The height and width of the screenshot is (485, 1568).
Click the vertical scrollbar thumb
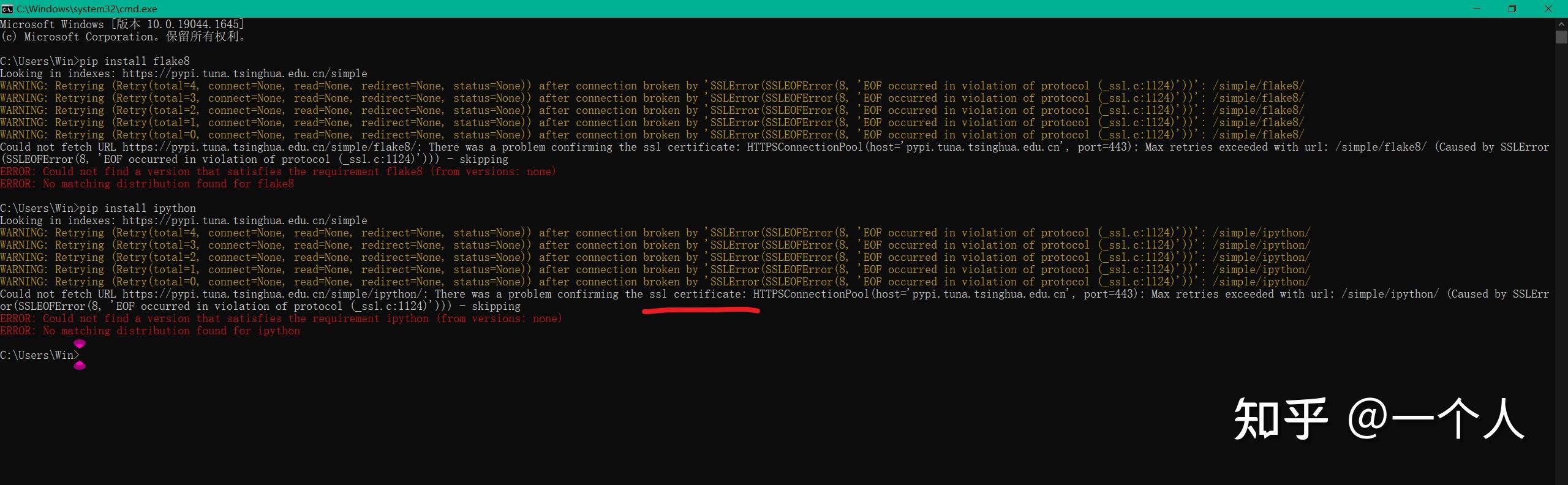pos(1561,37)
